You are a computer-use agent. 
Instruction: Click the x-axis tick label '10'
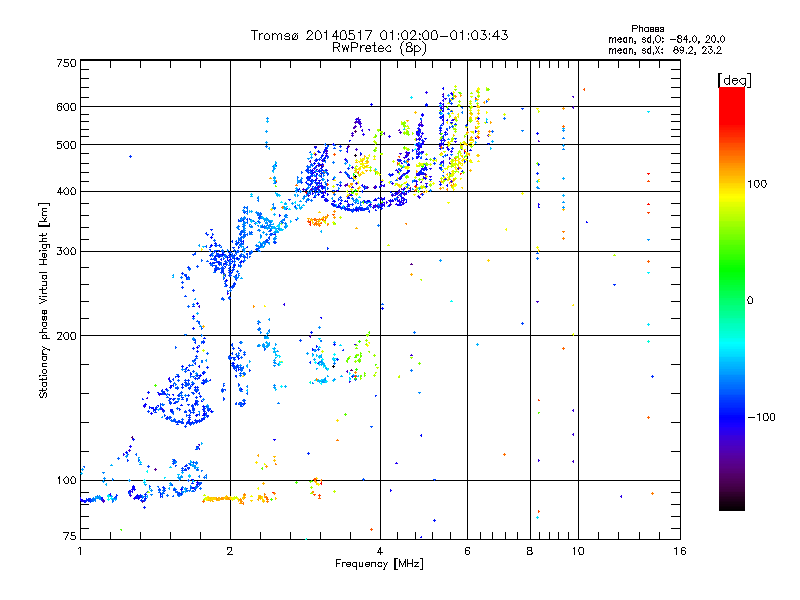(578, 551)
